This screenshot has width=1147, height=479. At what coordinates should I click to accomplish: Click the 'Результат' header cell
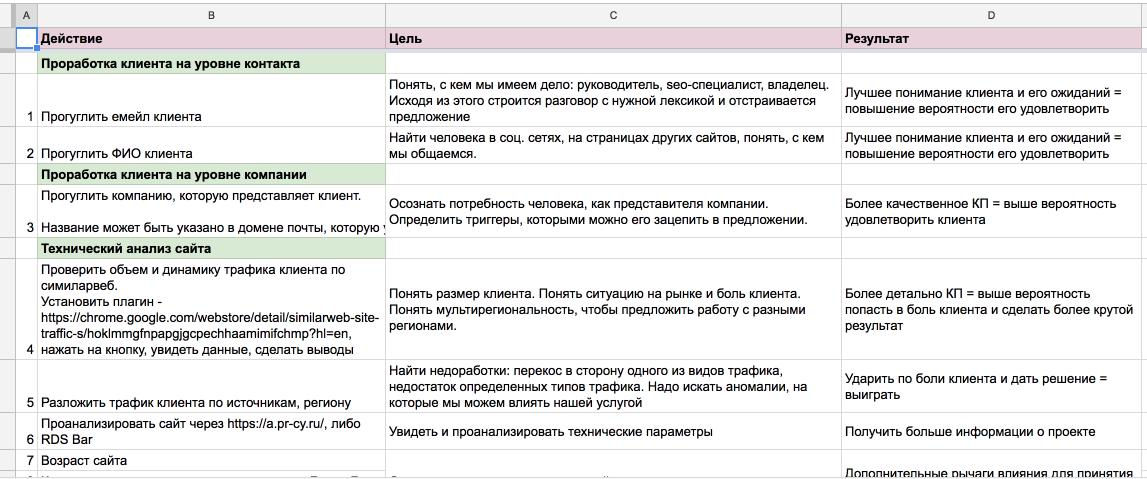[991, 39]
